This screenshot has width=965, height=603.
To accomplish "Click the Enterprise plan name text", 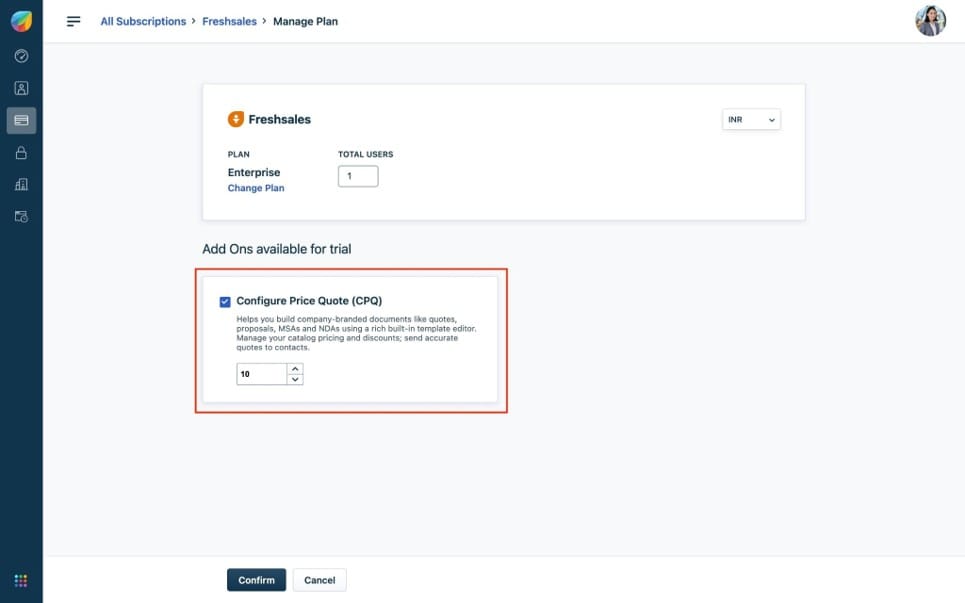I will (x=254, y=172).
